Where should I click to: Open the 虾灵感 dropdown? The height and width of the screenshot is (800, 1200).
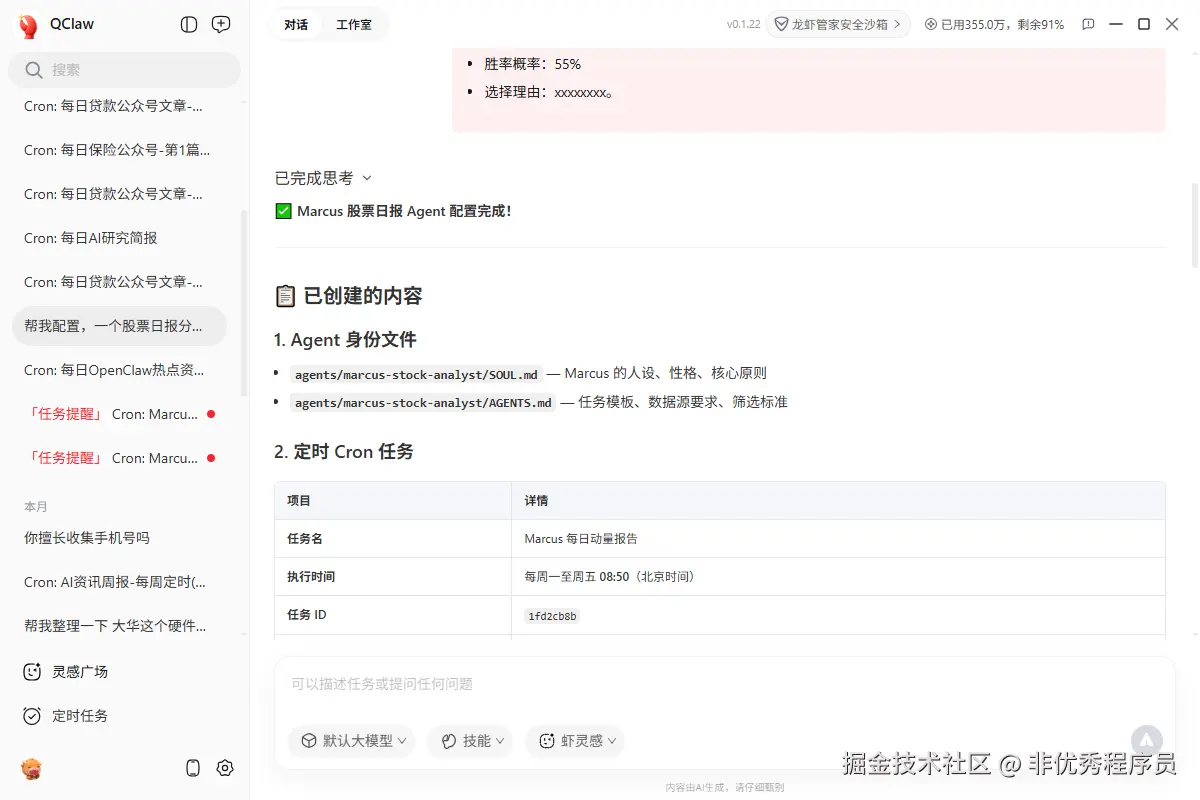575,741
